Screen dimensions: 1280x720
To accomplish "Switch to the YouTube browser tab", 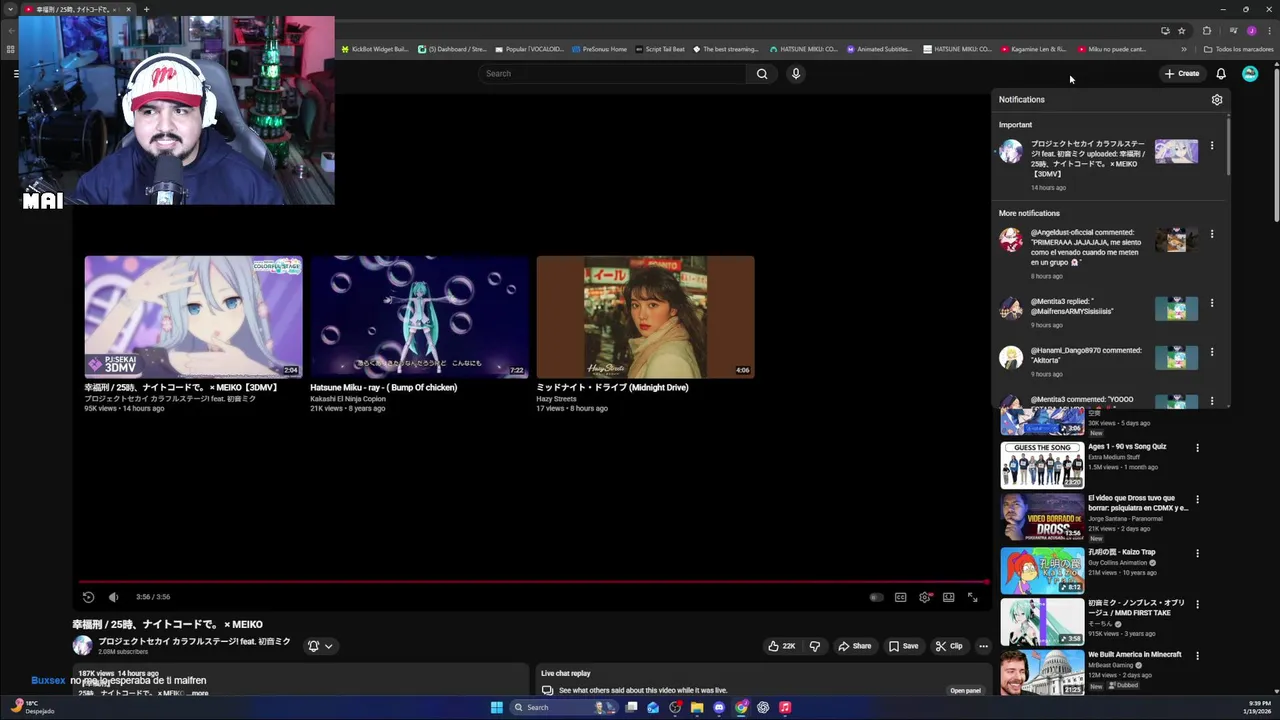I will click(x=78, y=9).
